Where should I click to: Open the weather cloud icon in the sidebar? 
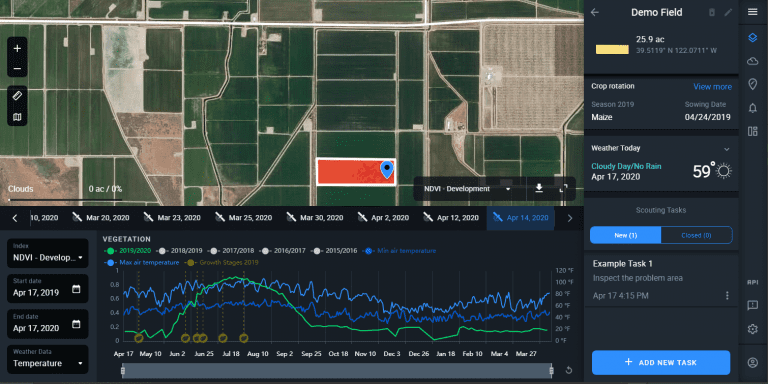[753, 61]
